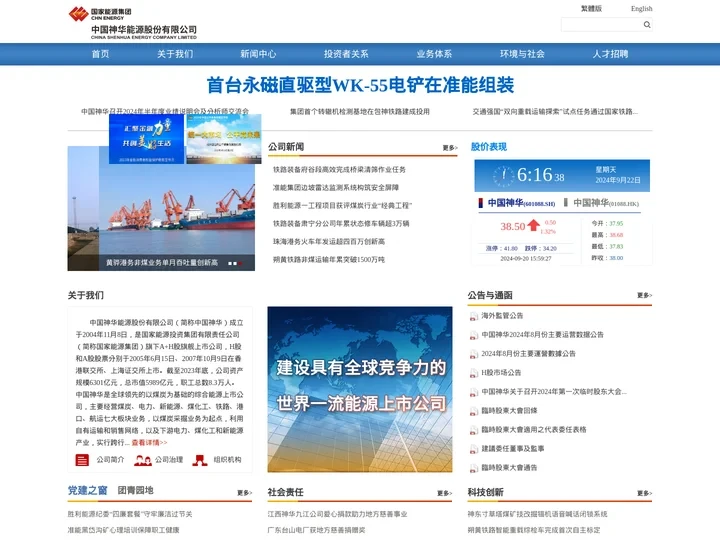720x540 pixels.
Task: Click 更多 next to 社会责任
Action: (444, 493)
